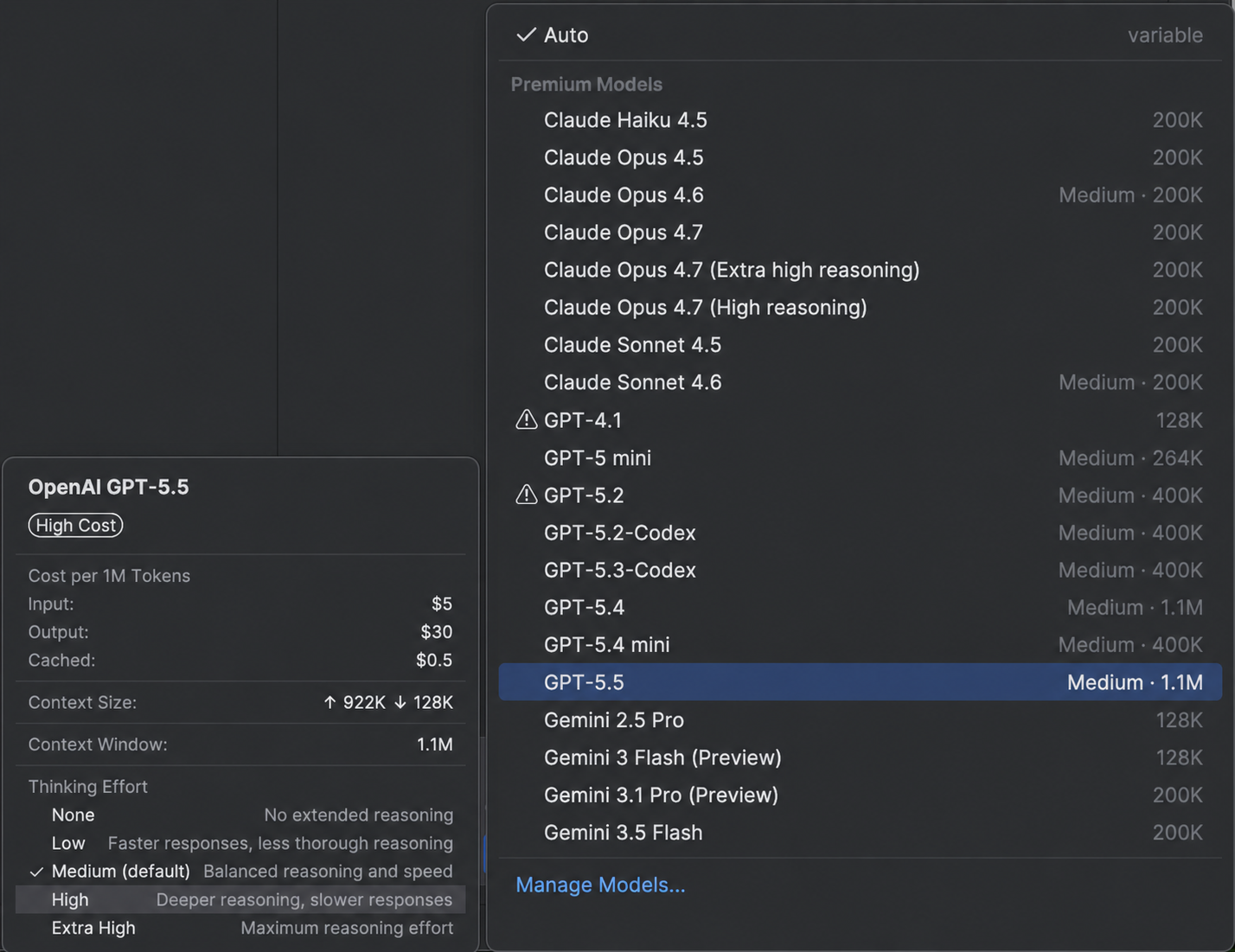The image size is (1235, 952).
Task: Click the 128K value on Gemini 2.5 Pro row
Action: 1180,720
